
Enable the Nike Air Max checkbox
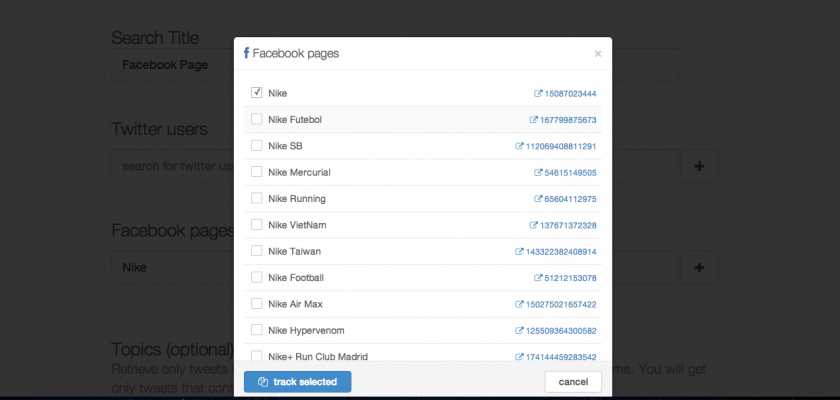(257, 303)
